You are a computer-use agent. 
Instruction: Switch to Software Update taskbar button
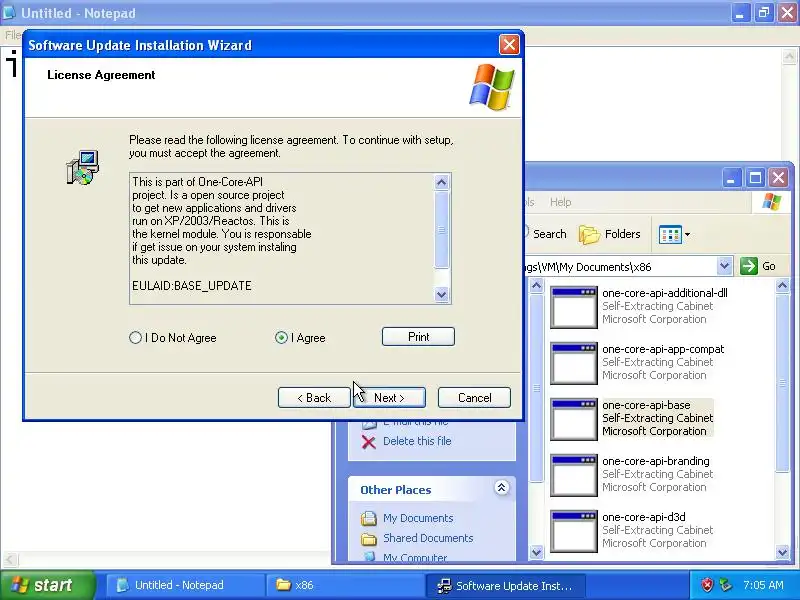pos(505,585)
